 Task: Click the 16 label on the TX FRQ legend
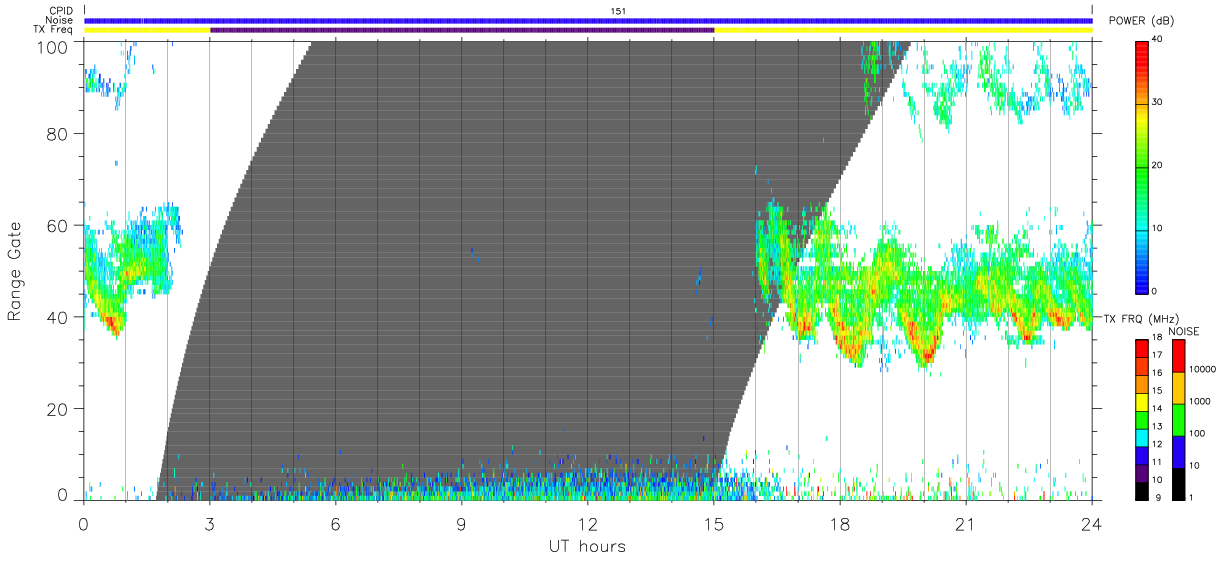pyautogui.click(x=1157, y=375)
